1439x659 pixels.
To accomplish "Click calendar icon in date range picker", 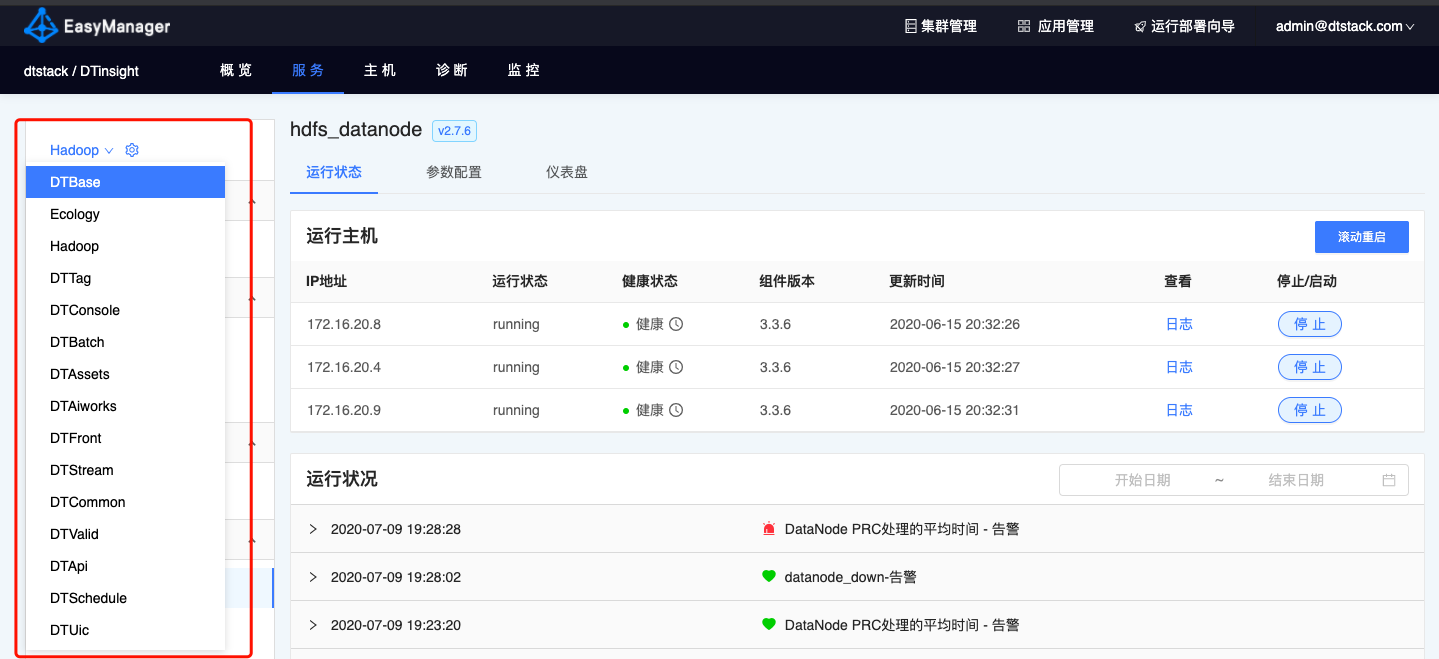I will [1388, 480].
